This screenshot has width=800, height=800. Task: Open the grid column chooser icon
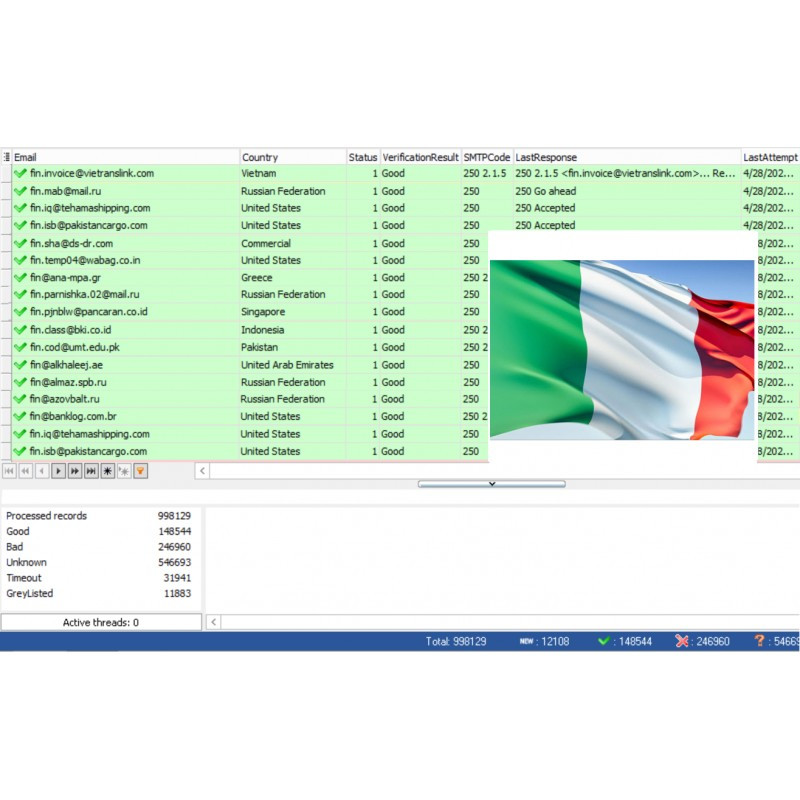tap(6, 157)
